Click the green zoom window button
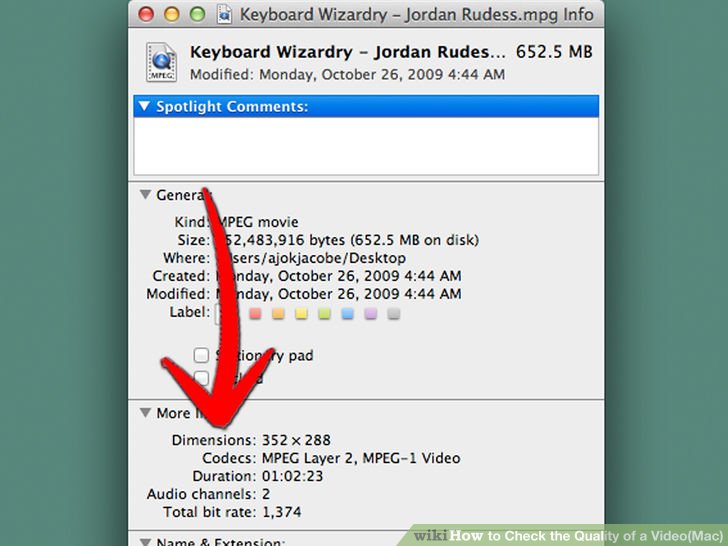Screen dimensions: 728x546 [197, 14]
